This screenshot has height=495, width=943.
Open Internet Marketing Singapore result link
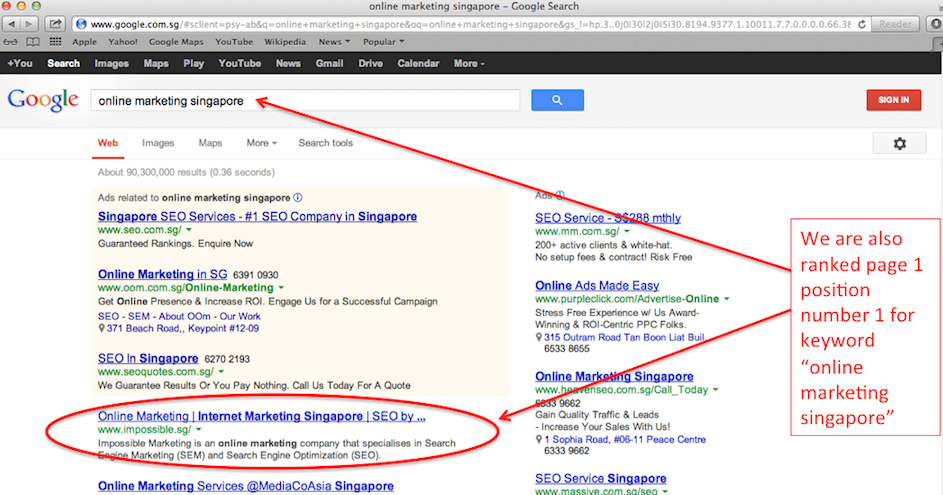[262, 416]
